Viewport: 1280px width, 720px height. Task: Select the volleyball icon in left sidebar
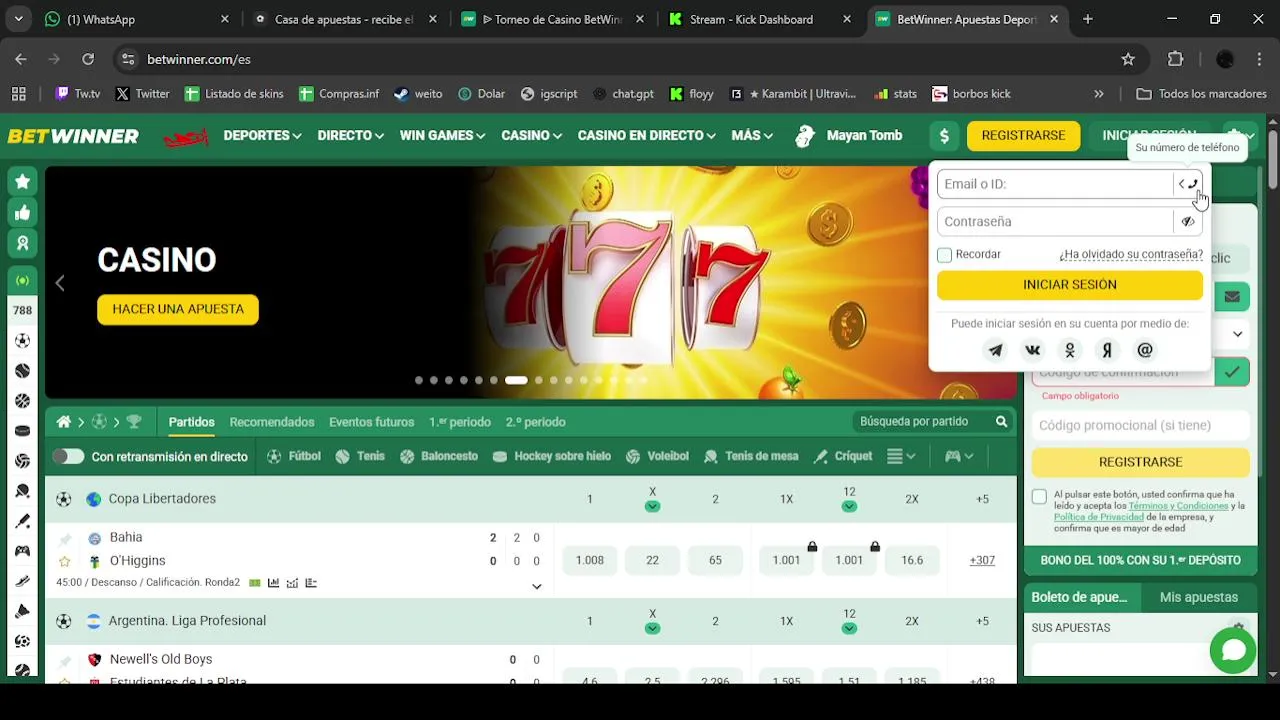pos(22,461)
